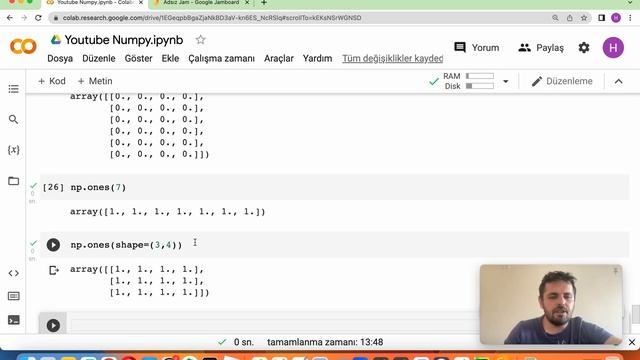This screenshot has height=360, width=640.
Task: Click Tüm değişiklikler kaydedildi link
Action: tap(392, 58)
